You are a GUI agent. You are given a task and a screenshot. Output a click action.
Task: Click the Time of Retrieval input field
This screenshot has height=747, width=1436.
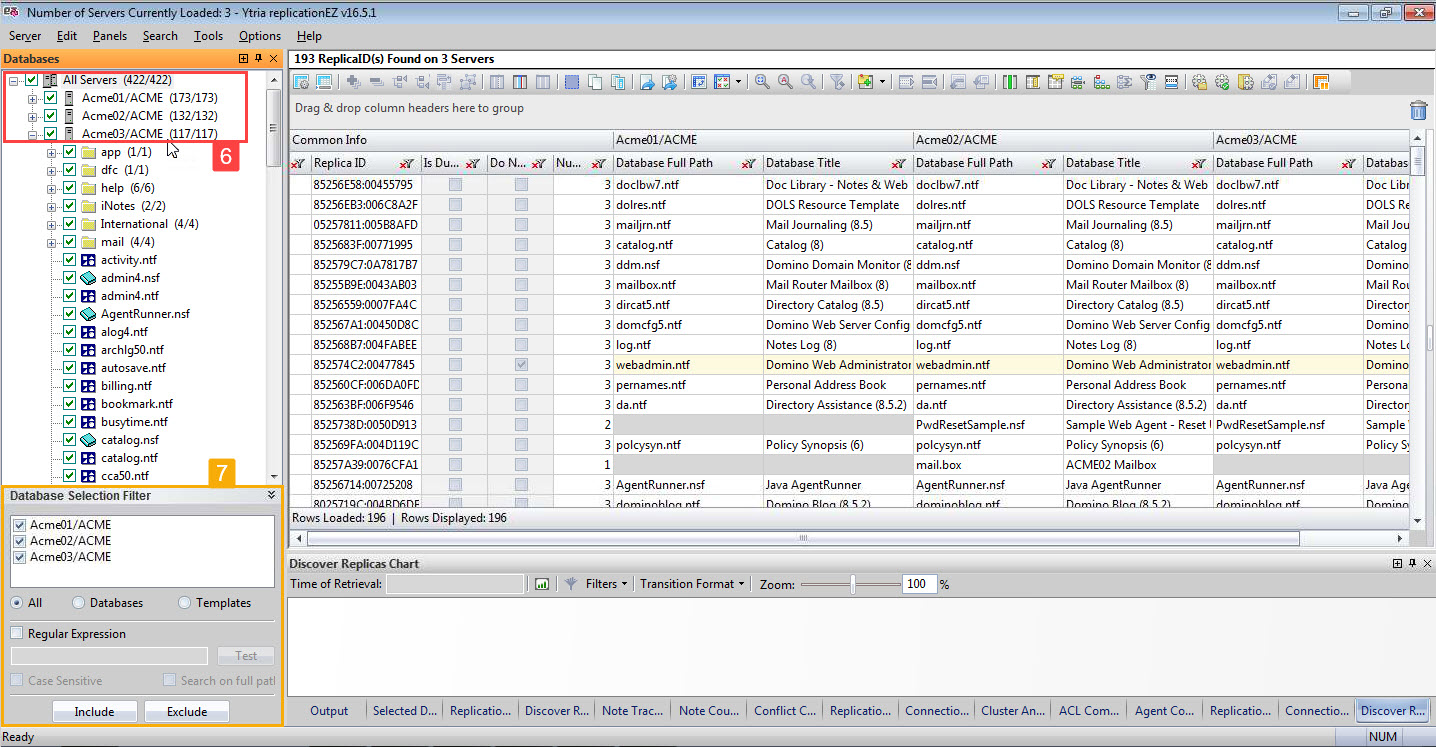(455, 583)
